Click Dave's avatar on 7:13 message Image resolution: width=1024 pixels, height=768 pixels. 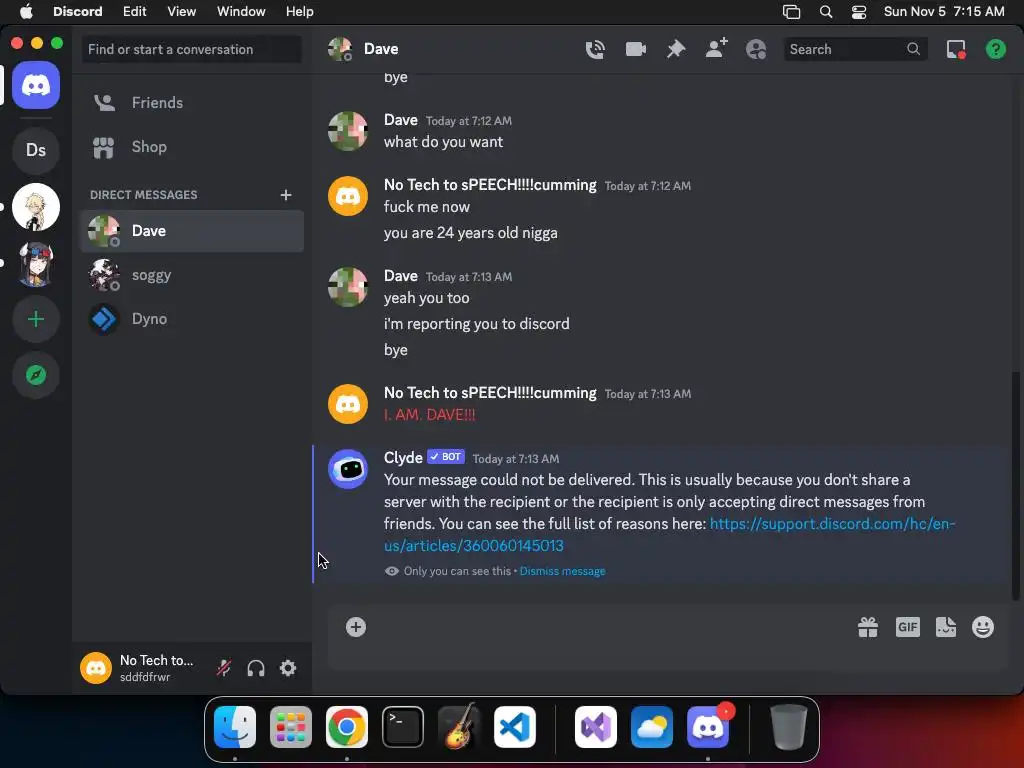(347, 287)
